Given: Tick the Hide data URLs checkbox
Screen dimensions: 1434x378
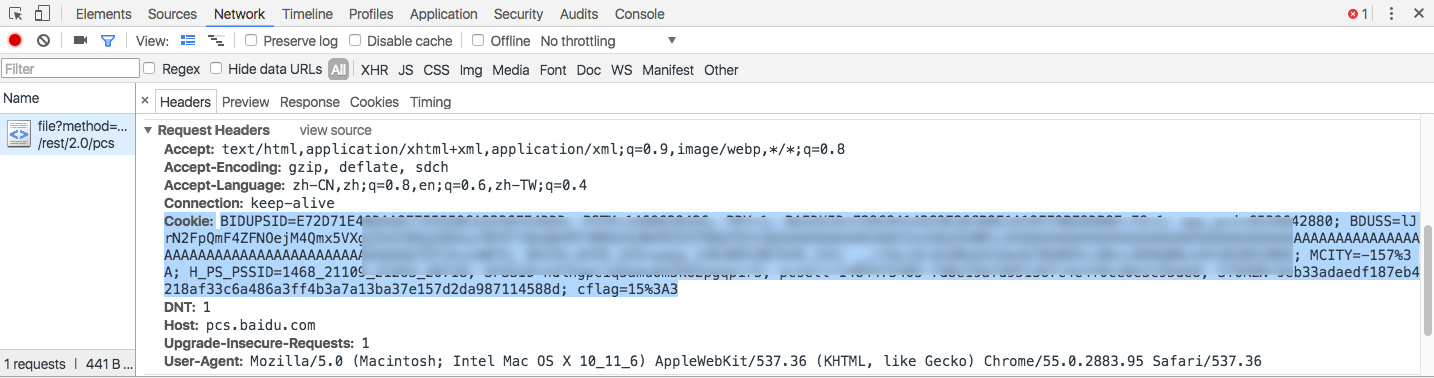Looking at the screenshot, I should pos(216,69).
